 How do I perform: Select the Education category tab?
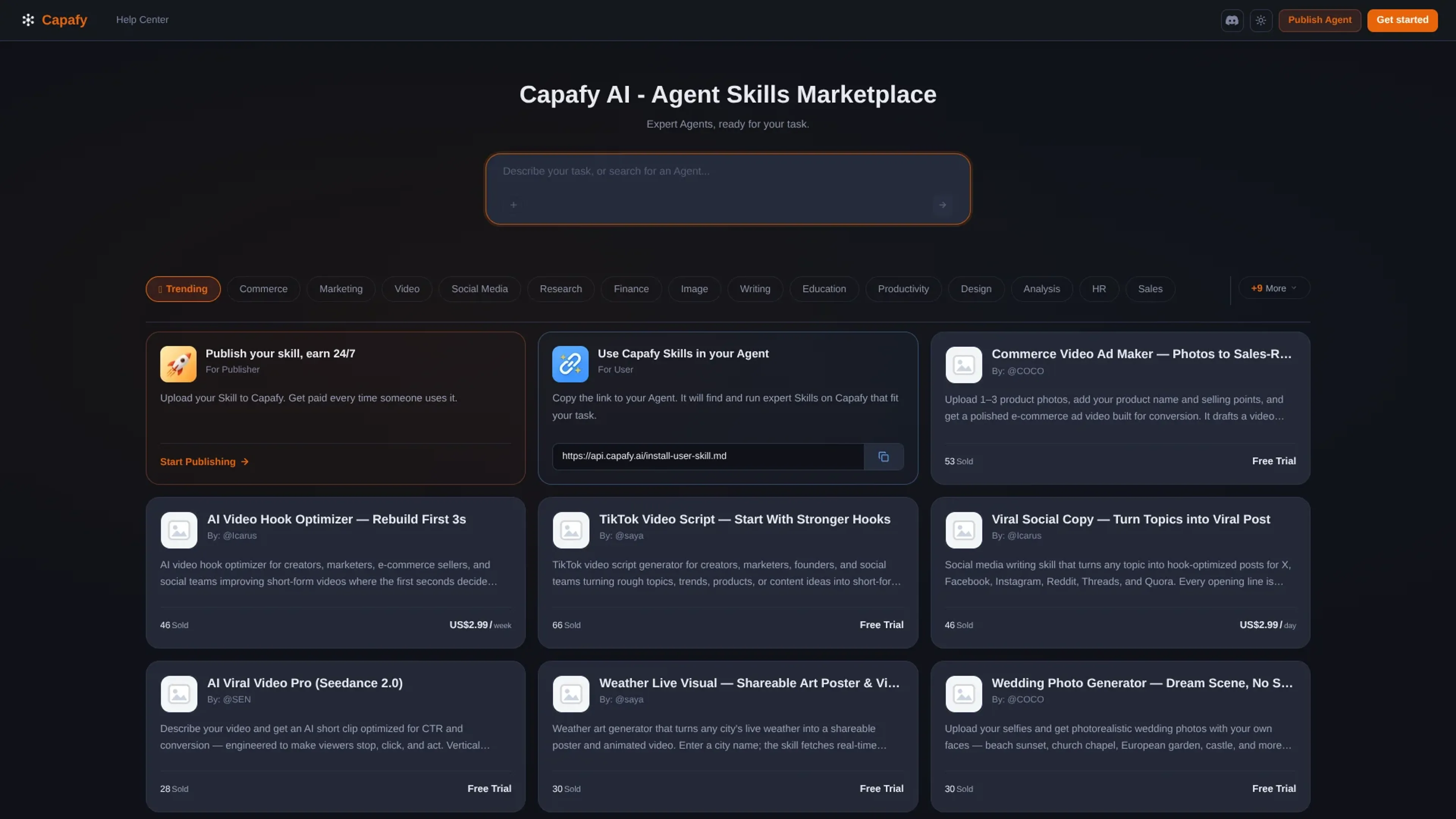[x=824, y=289]
